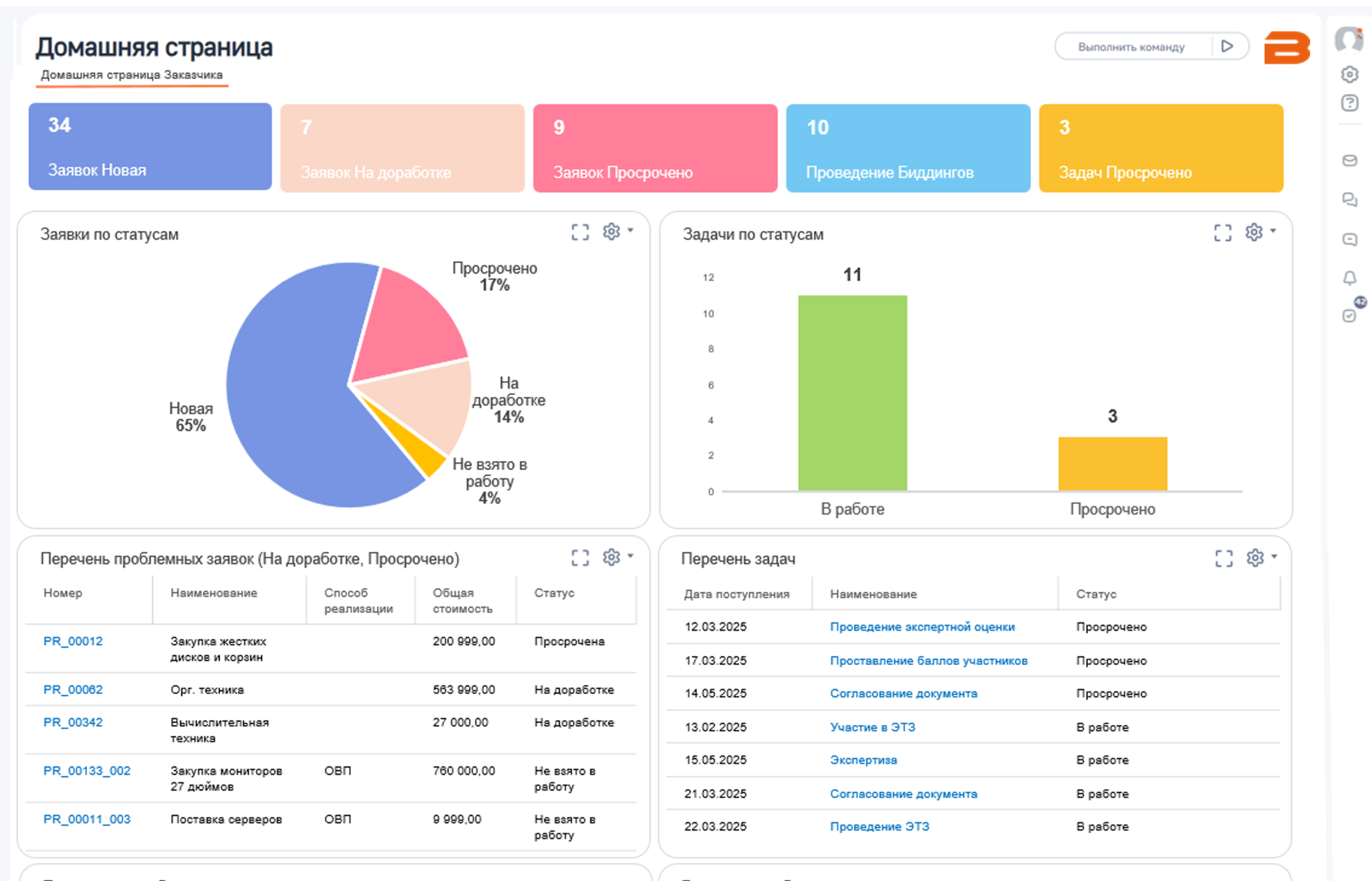Expand 'Перечень задач' widget to fullscreen
This screenshot has width=1372, height=881.
pyautogui.click(x=1224, y=558)
